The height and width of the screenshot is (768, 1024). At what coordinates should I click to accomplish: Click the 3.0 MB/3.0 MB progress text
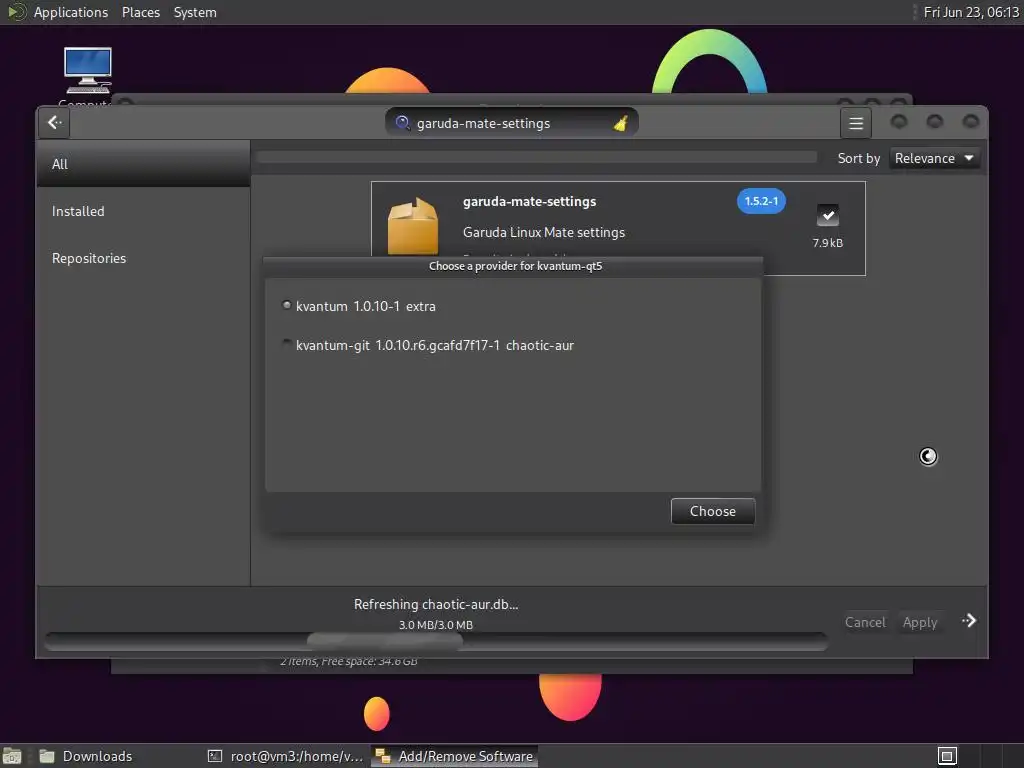436,625
